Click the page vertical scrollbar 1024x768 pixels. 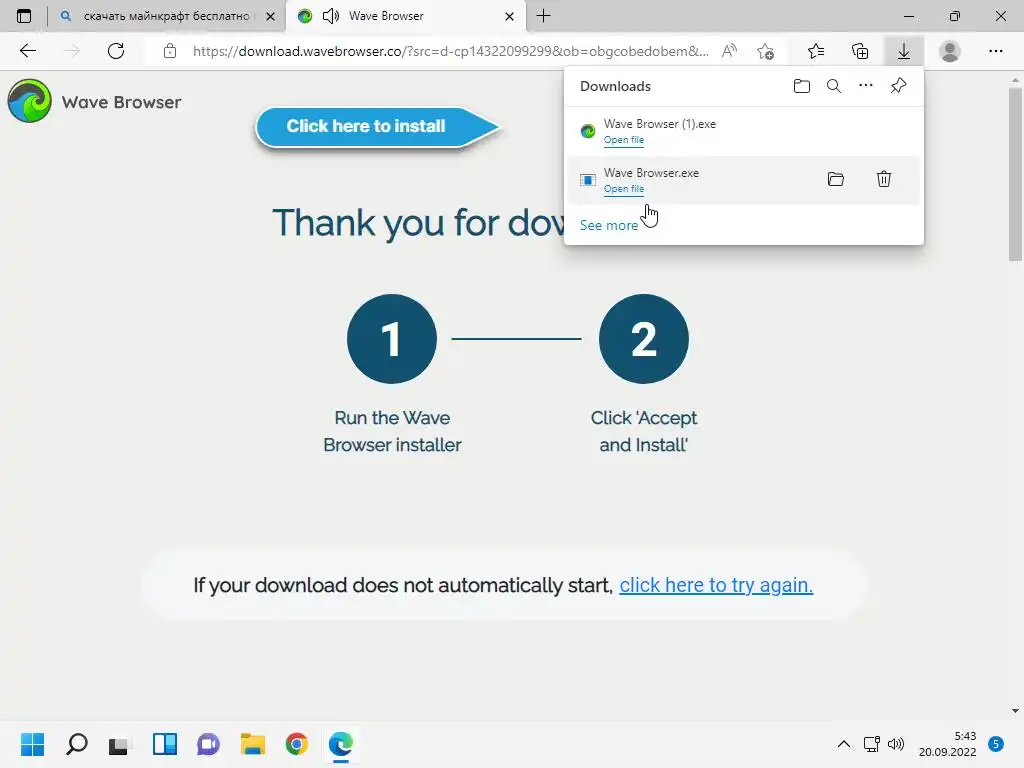click(1015, 173)
